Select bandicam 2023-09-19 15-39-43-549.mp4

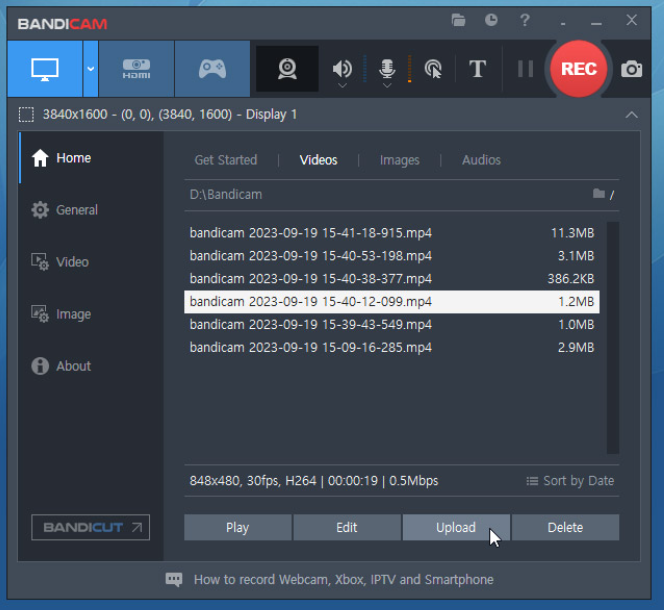[392, 324]
